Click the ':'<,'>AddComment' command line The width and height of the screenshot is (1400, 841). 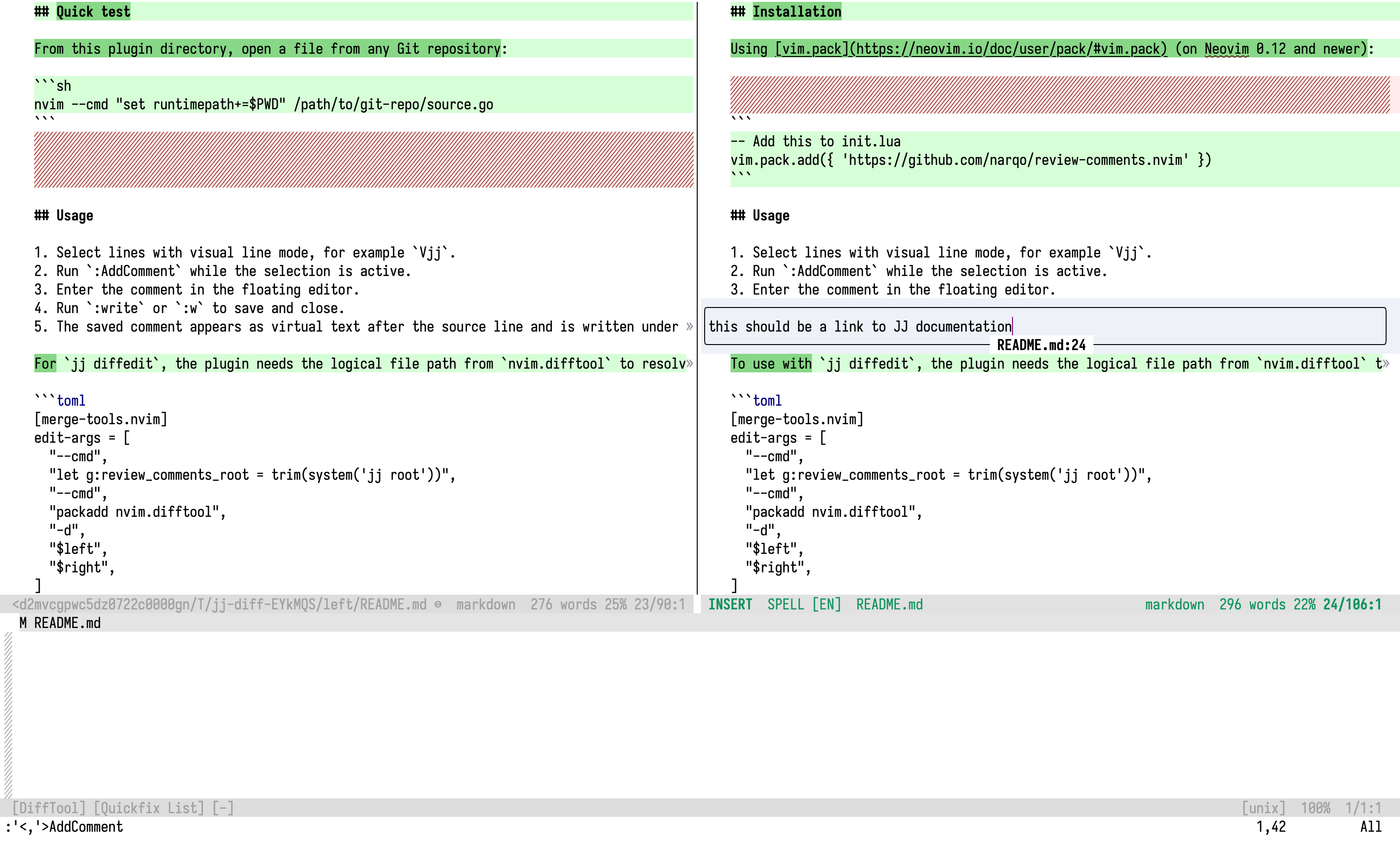click(x=63, y=827)
